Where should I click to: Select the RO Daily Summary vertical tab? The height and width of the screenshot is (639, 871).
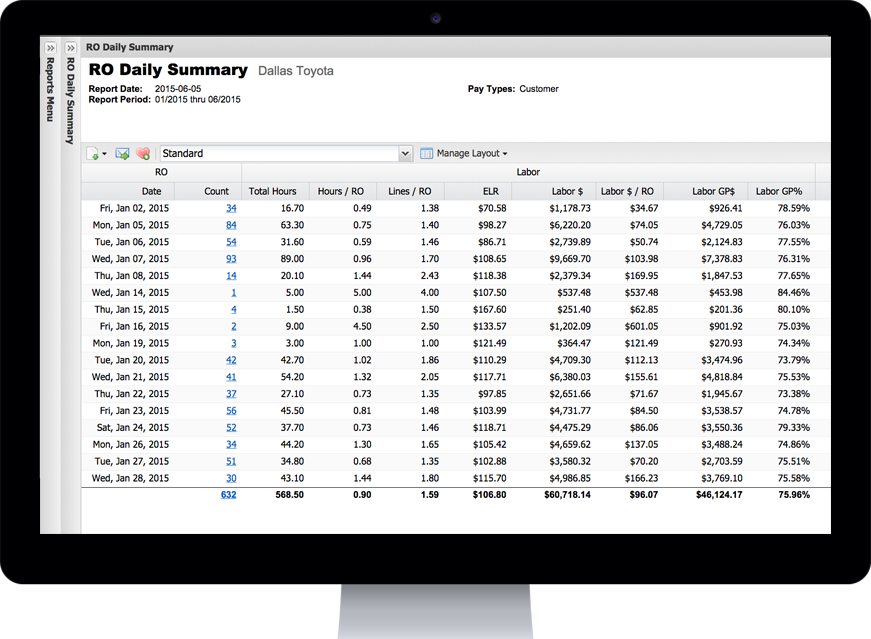tap(69, 95)
